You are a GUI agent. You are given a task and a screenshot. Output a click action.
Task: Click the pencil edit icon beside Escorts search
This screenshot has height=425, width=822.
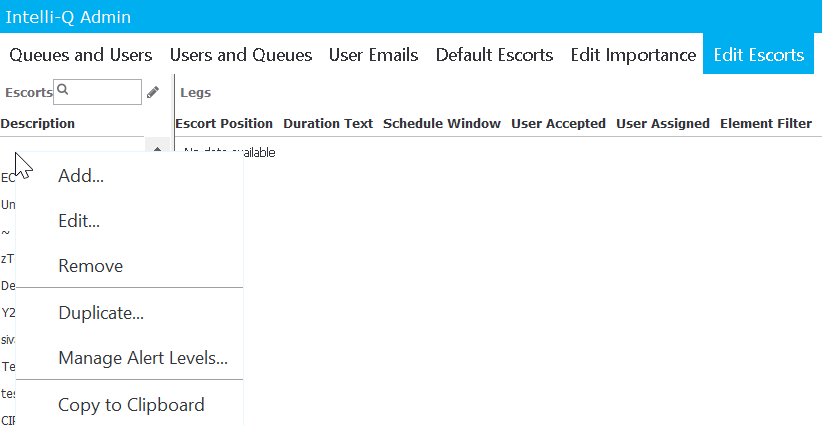[x=153, y=93]
